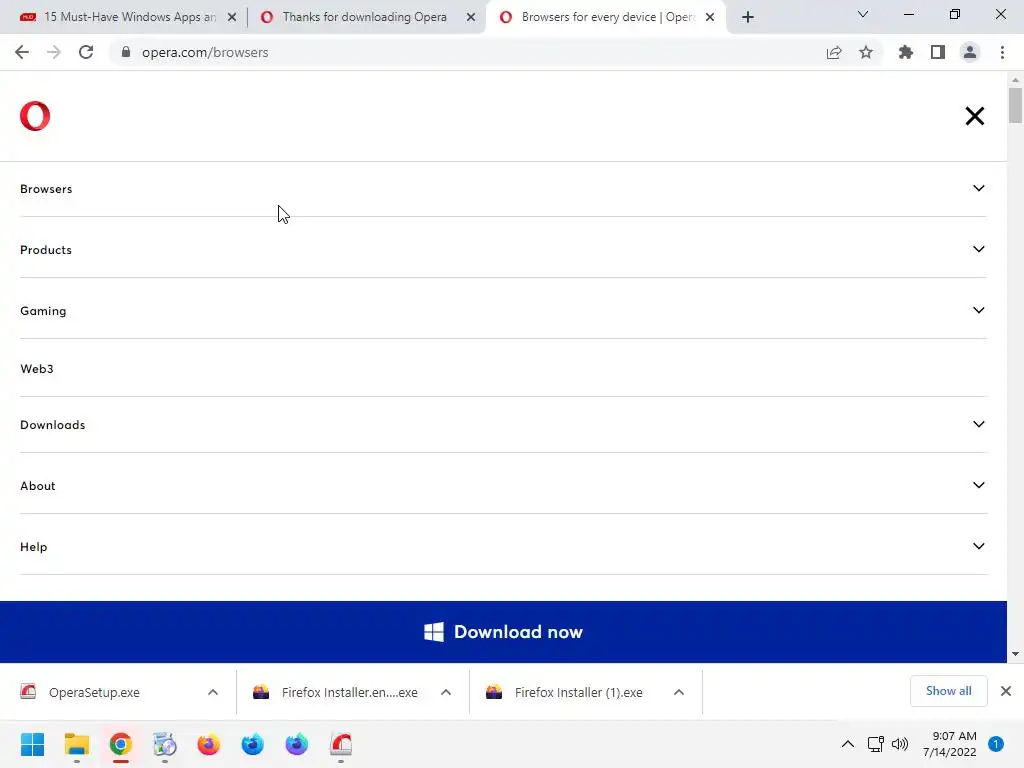
Task: Launch the blue Firefox Developer taskbar icon
Action: pos(253,744)
